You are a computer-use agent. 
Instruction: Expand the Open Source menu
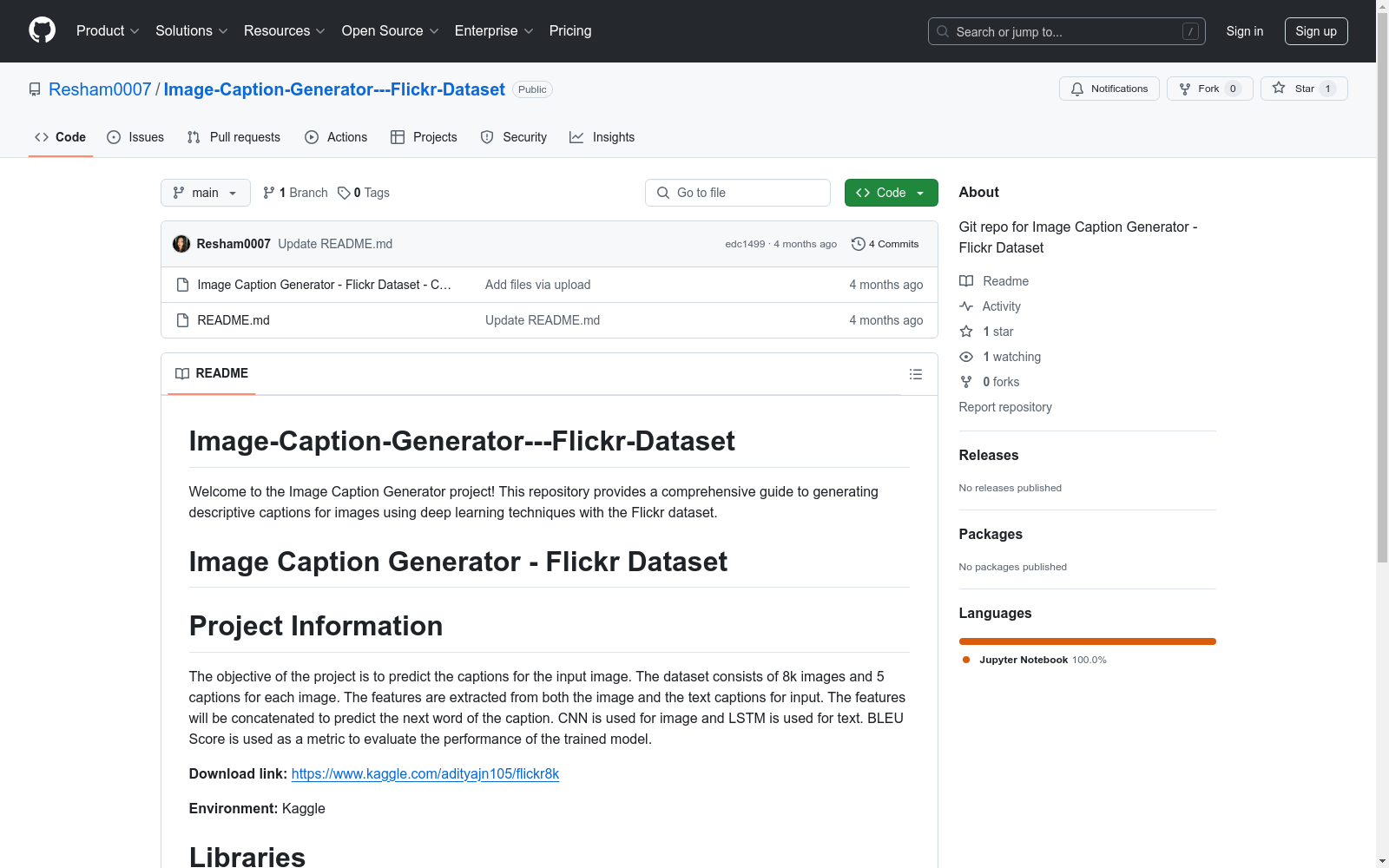390,31
